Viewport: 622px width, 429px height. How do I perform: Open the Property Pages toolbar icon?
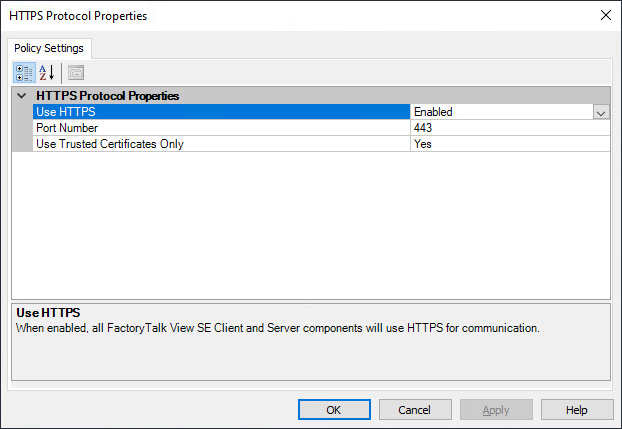(x=76, y=72)
